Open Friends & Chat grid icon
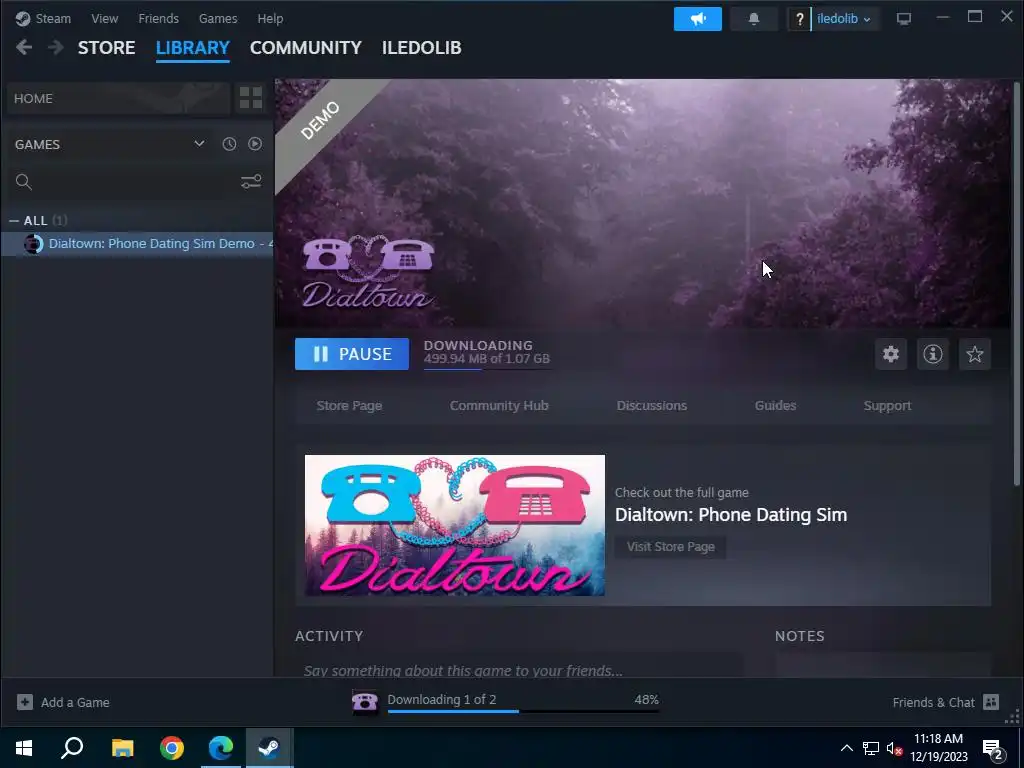This screenshot has width=1024, height=768. (x=991, y=702)
